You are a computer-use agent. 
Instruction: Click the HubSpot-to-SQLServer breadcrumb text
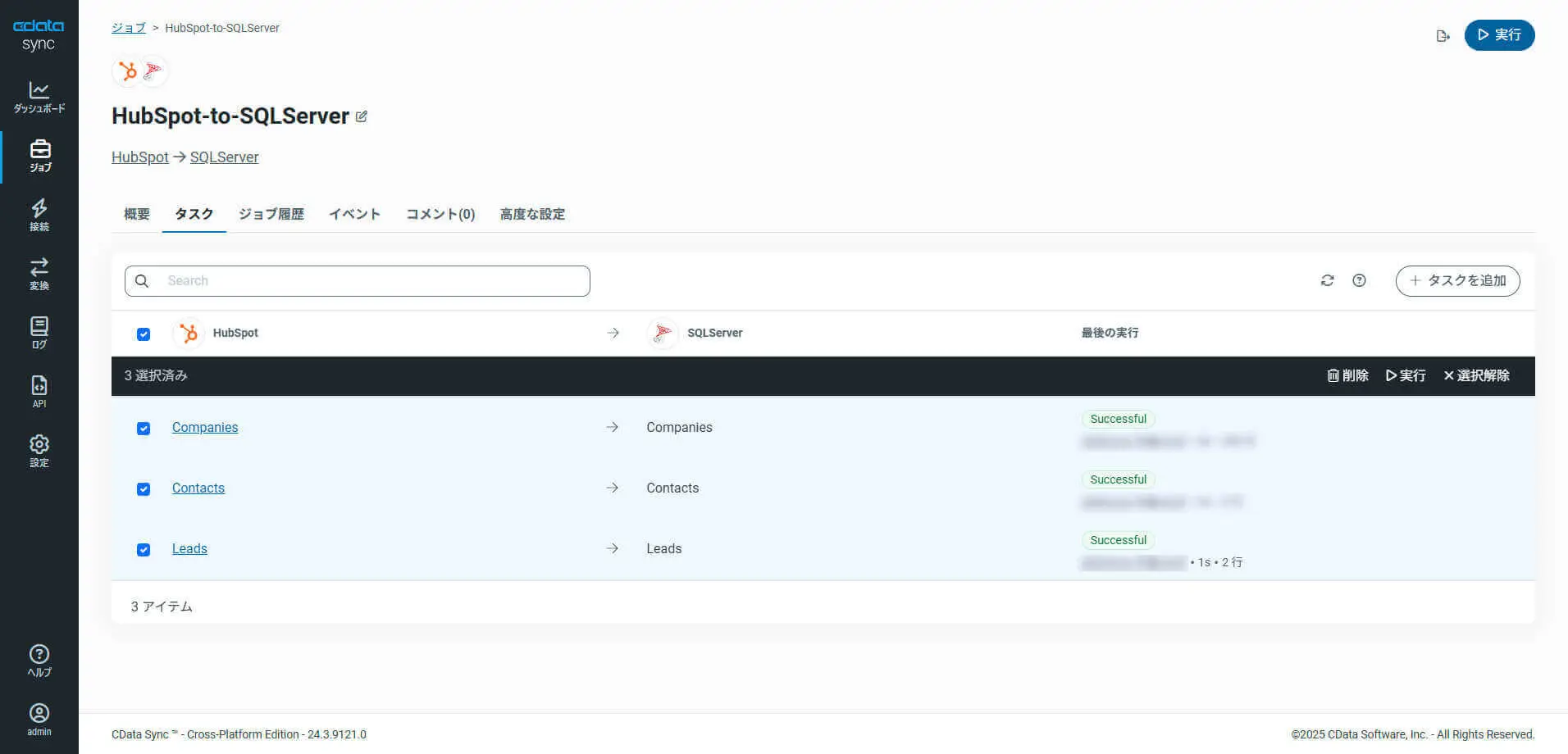[222, 28]
